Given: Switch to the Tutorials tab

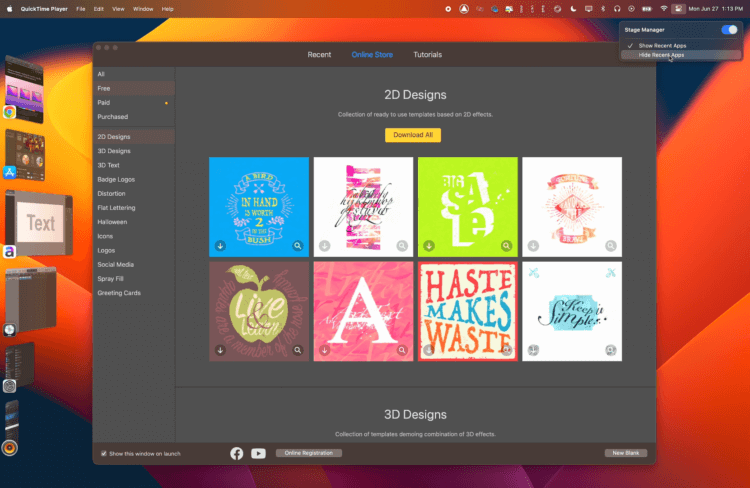Looking at the screenshot, I should click(x=427, y=54).
